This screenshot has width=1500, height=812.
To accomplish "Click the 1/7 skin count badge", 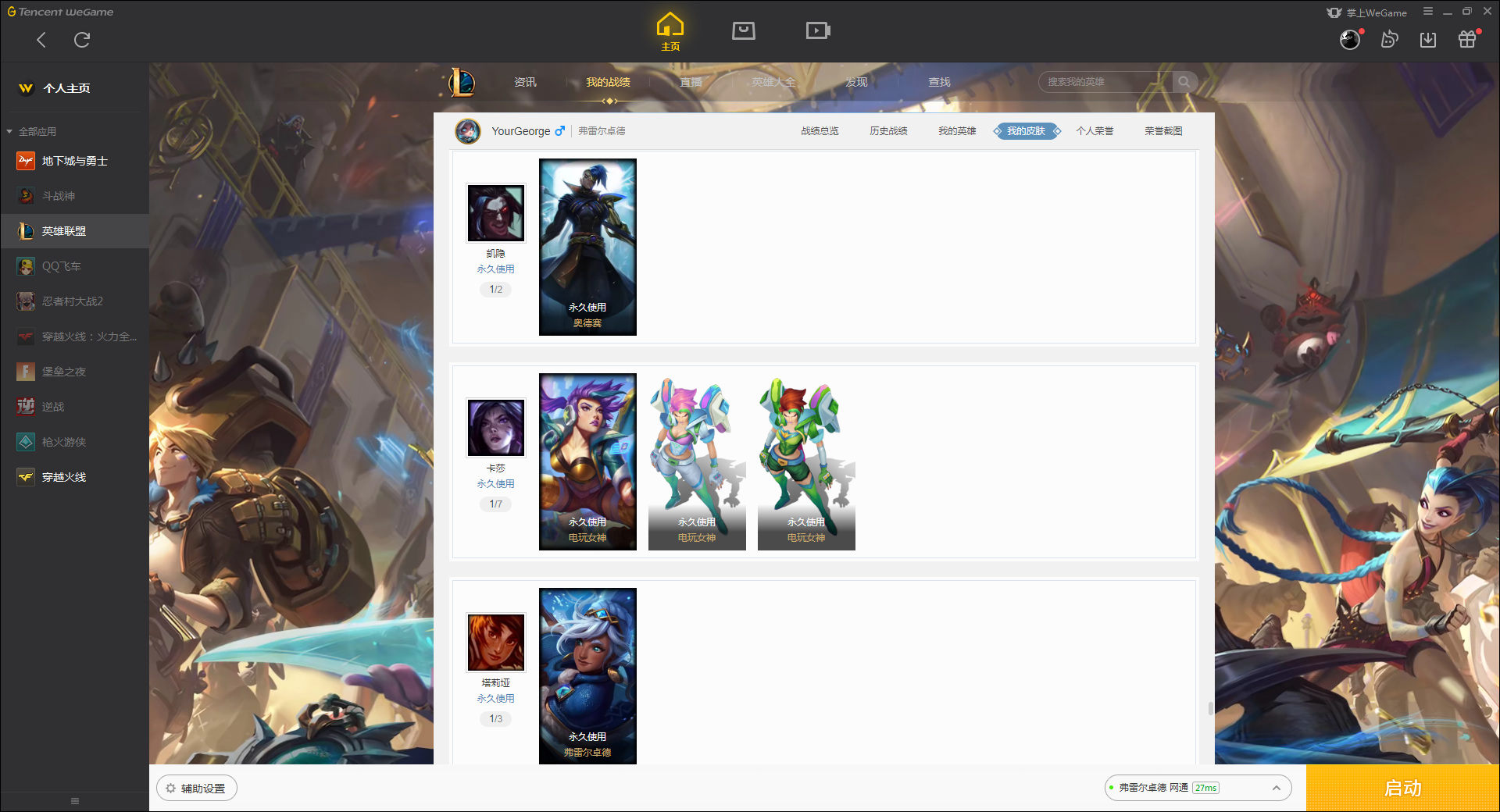I will (x=496, y=504).
